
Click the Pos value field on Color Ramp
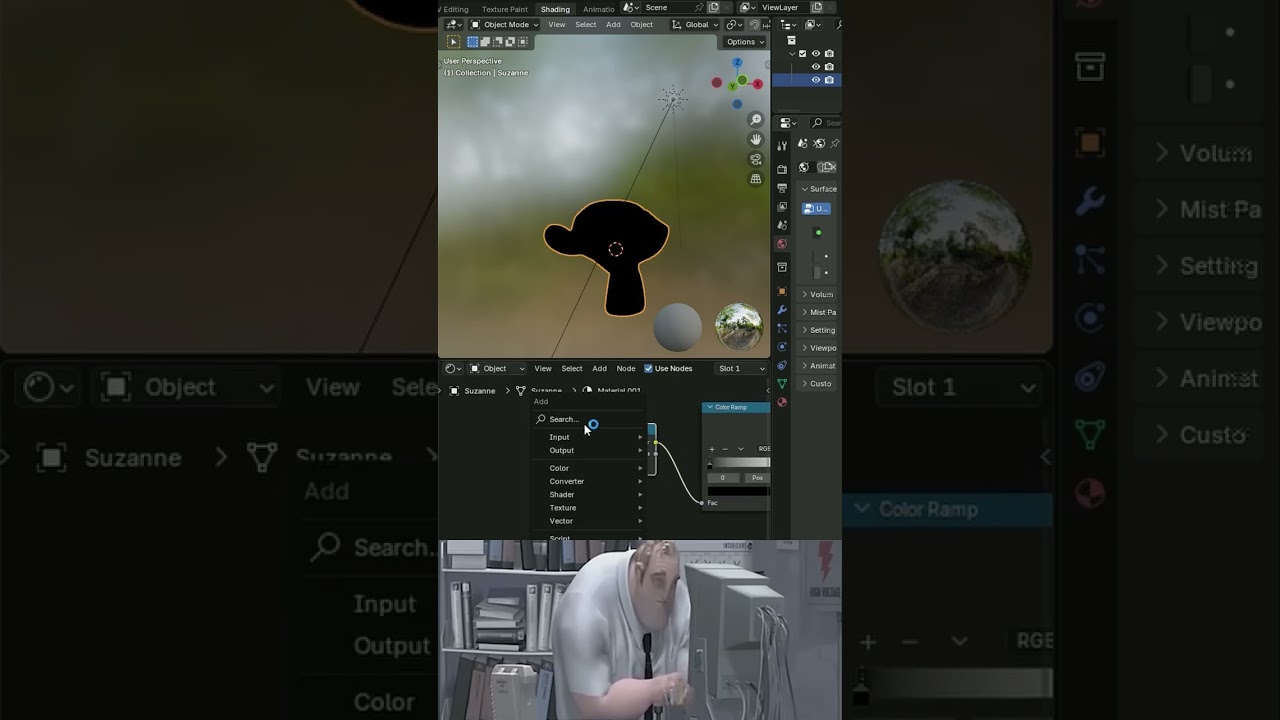pos(757,478)
